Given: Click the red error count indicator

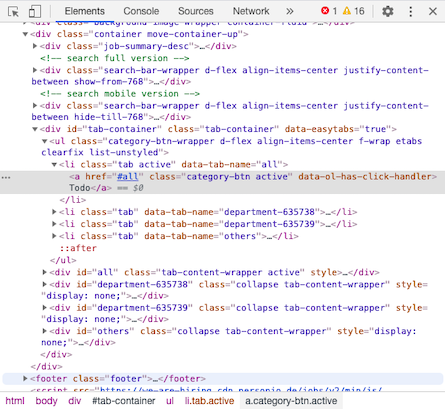Looking at the screenshot, I should [x=329, y=11].
